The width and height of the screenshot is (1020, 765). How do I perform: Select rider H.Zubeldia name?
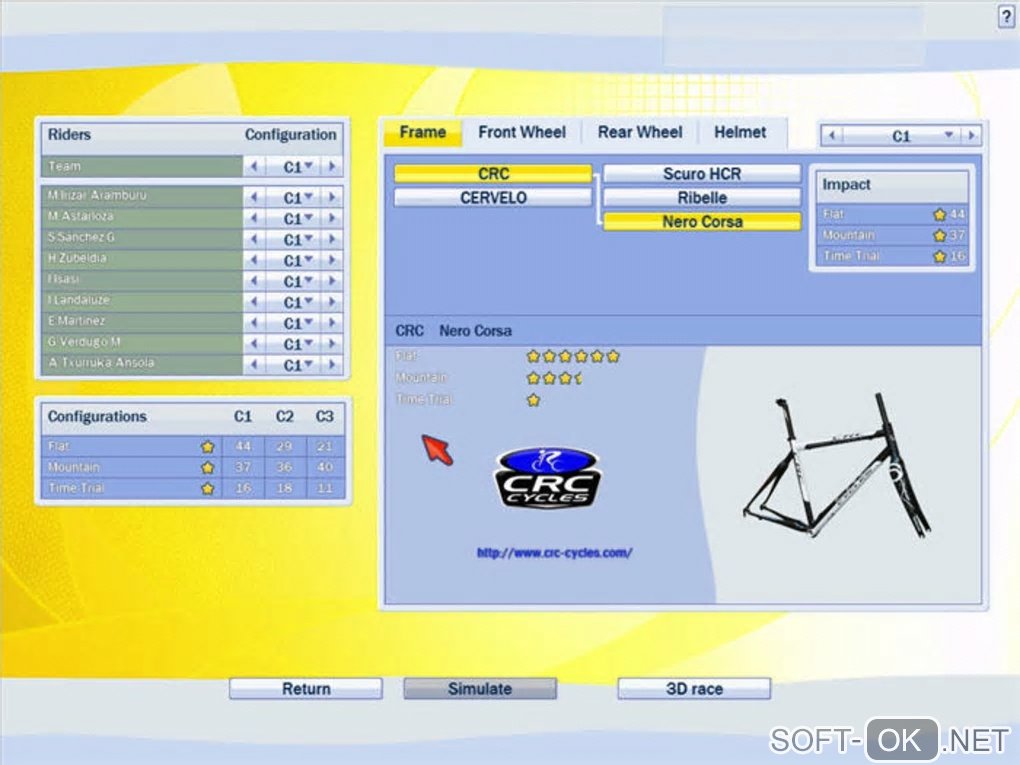point(77,258)
